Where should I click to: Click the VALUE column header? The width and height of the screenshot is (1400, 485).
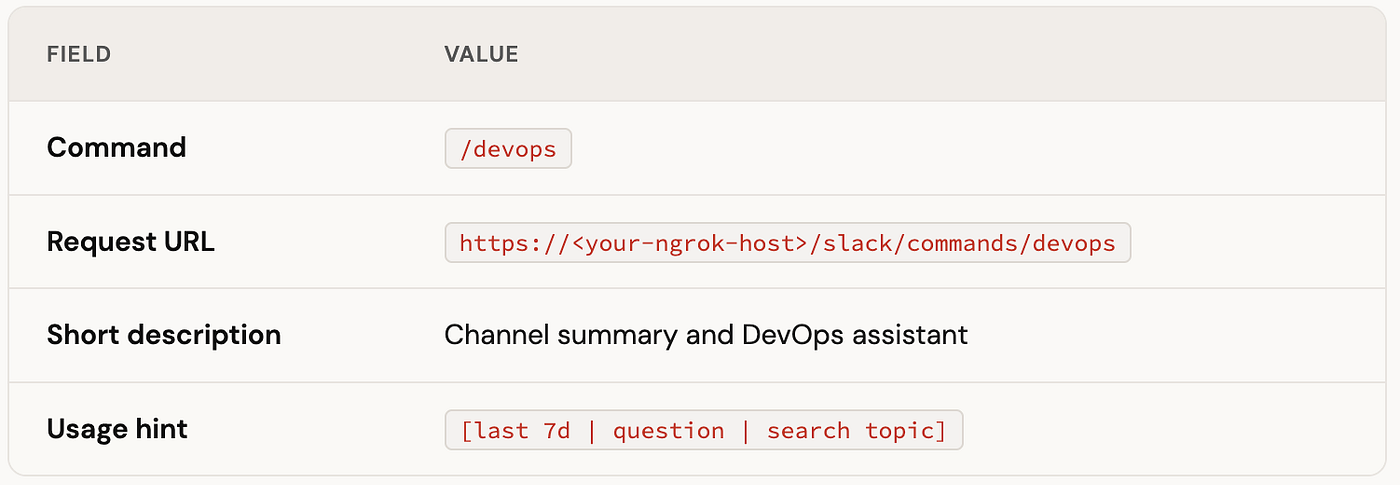pos(481,55)
